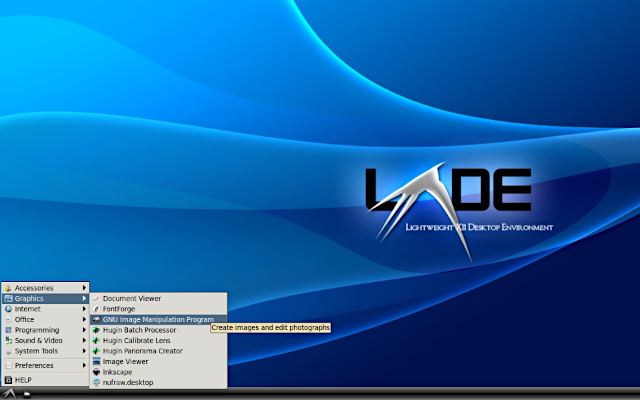The image size is (640, 400).
Task: Open the System Tools menu entry
Action: click(45, 351)
